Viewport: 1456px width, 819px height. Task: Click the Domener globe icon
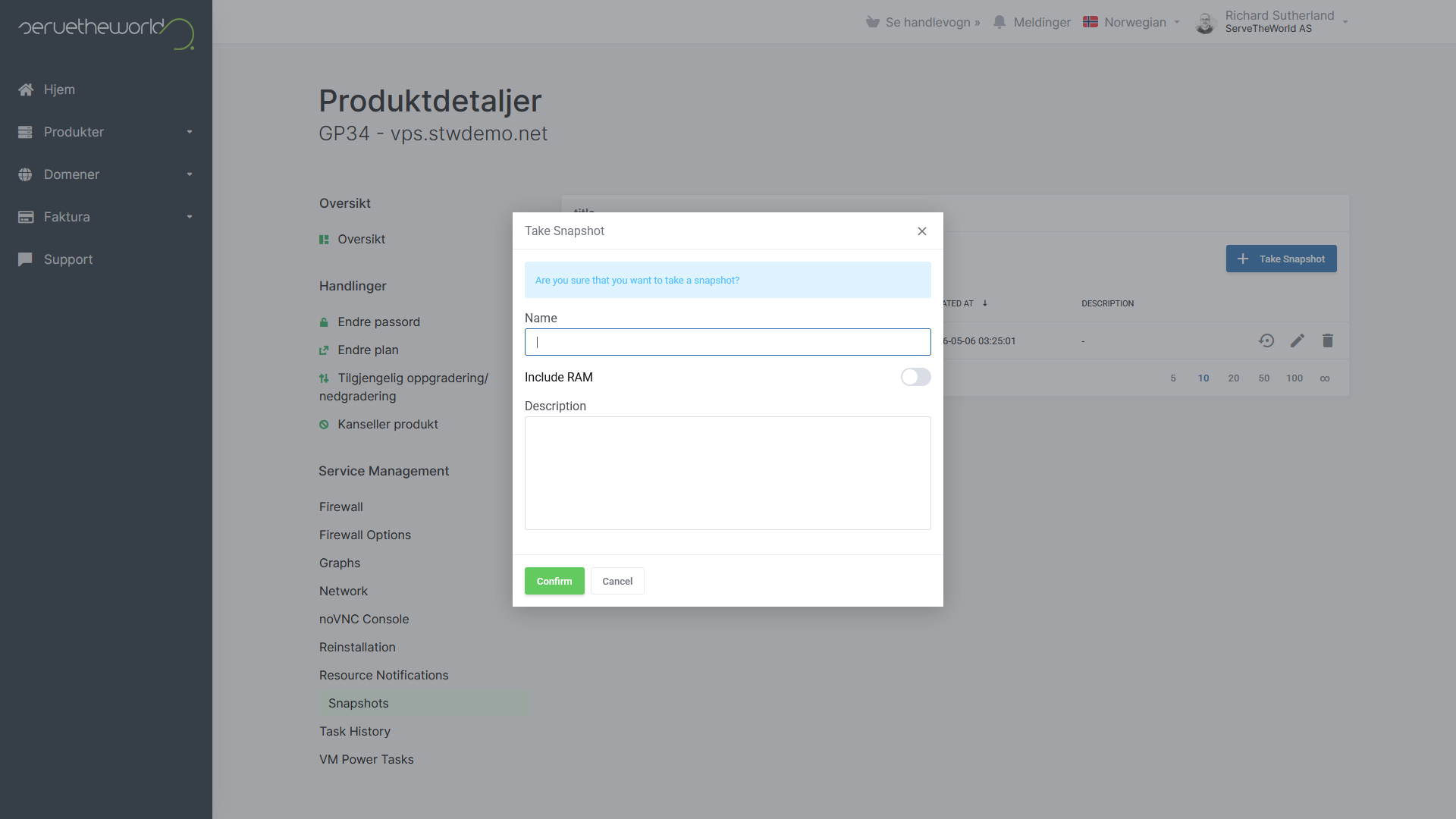click(x=25, y=174)
